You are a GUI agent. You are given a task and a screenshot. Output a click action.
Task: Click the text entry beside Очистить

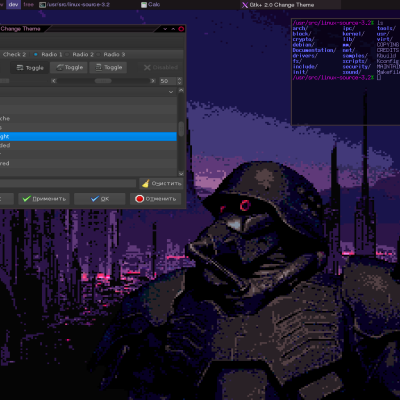(x=68, y=183)
